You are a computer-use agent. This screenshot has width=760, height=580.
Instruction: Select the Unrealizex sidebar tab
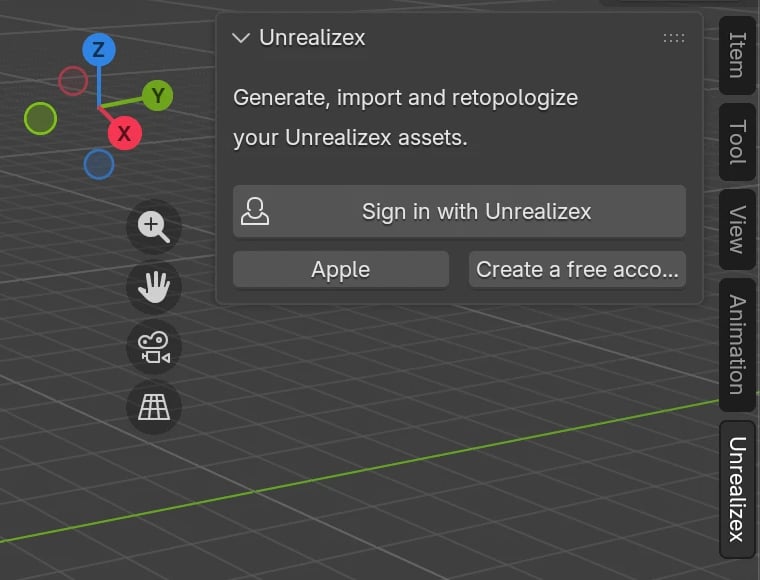[737, 489]
